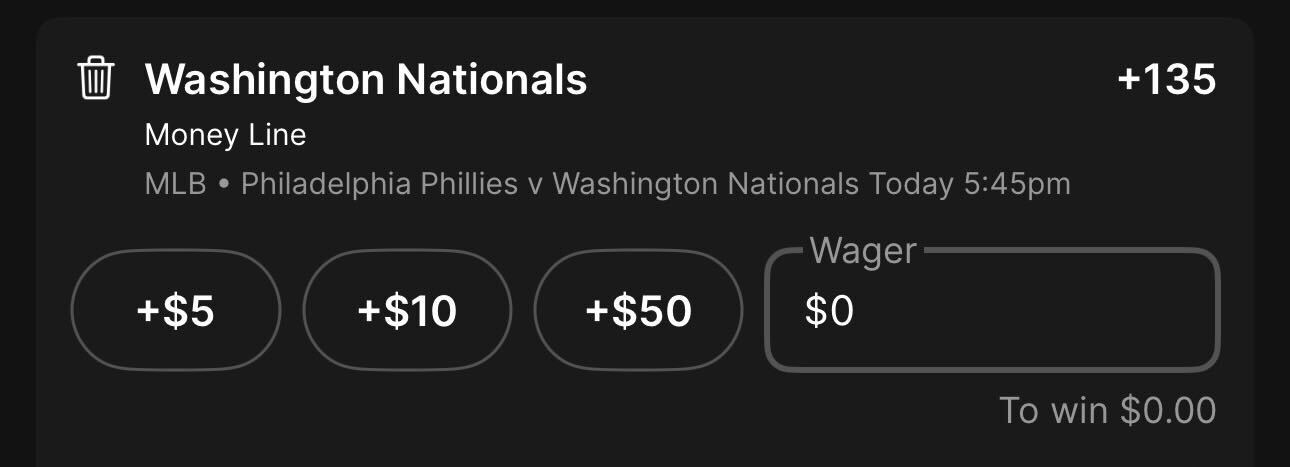Click the To win $0.00 payout text
The width and height of the screenshot is (1290, 467).
(1108, 410)
